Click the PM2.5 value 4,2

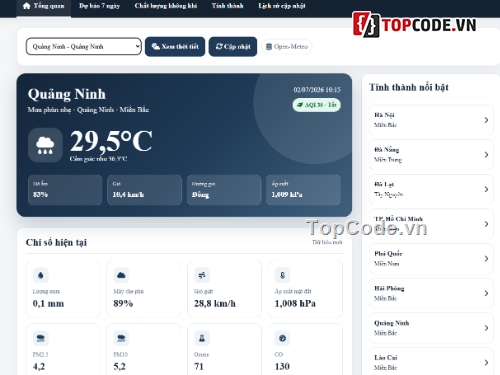39,367
